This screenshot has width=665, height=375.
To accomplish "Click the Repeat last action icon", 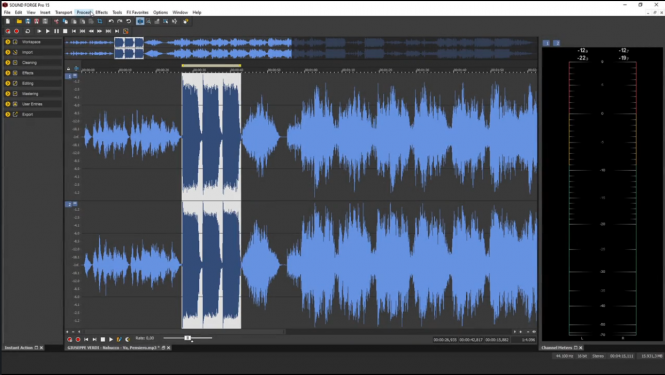I will 129,21.
